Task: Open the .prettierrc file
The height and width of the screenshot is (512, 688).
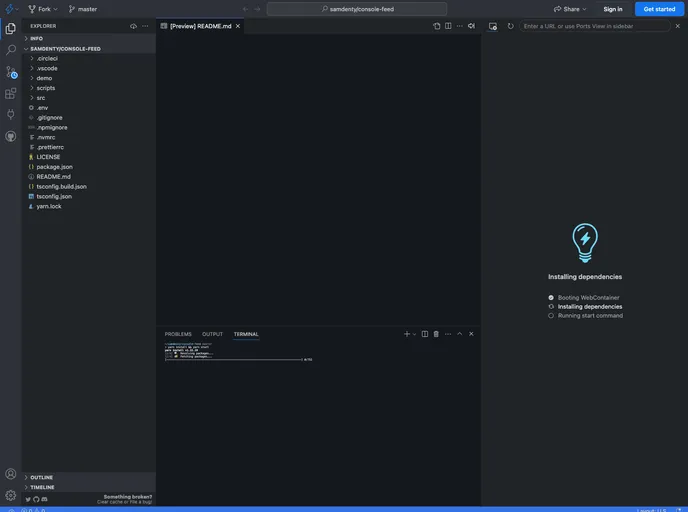Action: tap(89, 147)
